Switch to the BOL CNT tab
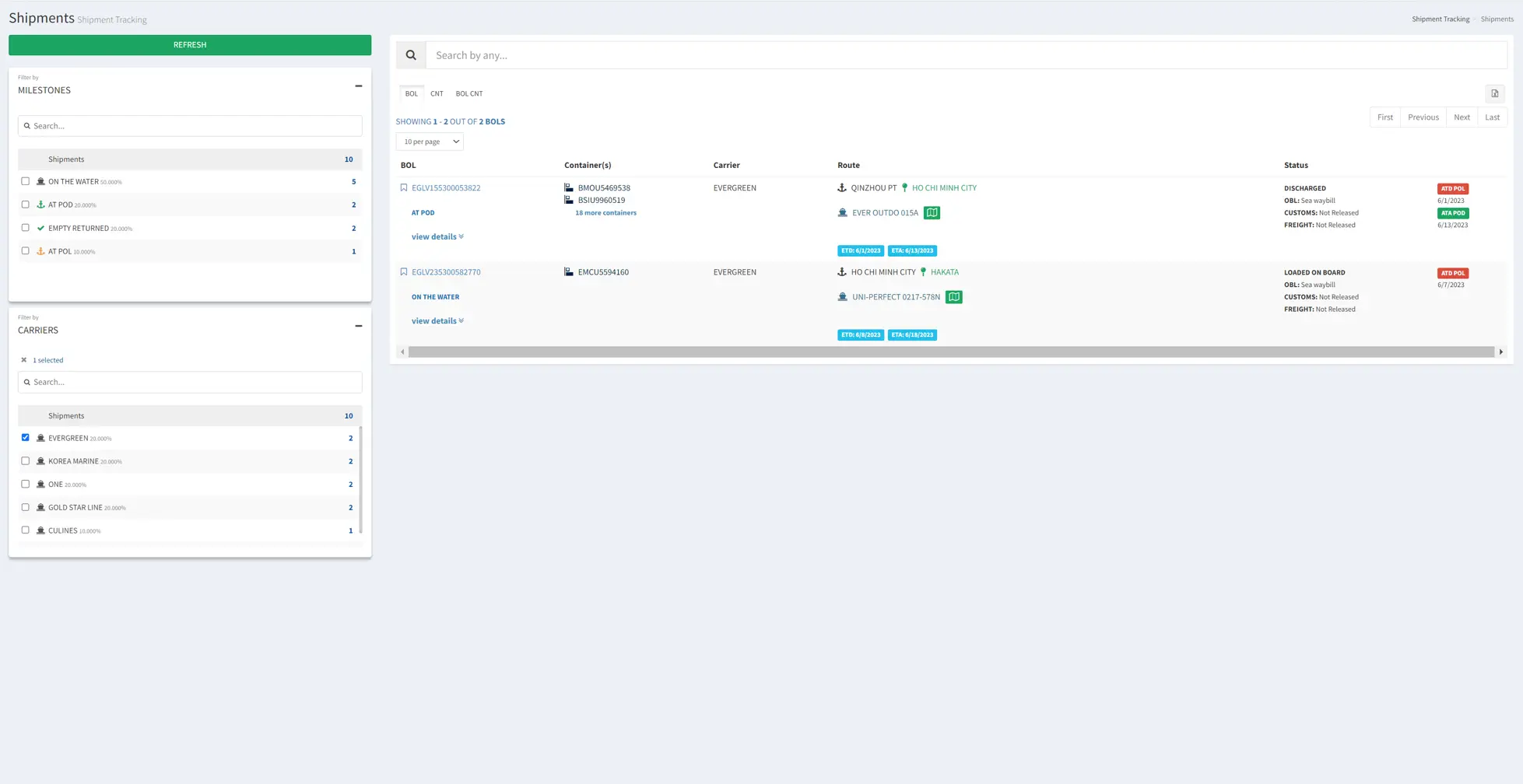The width and height of the screenshot is (1523, 784). point(469,93)
